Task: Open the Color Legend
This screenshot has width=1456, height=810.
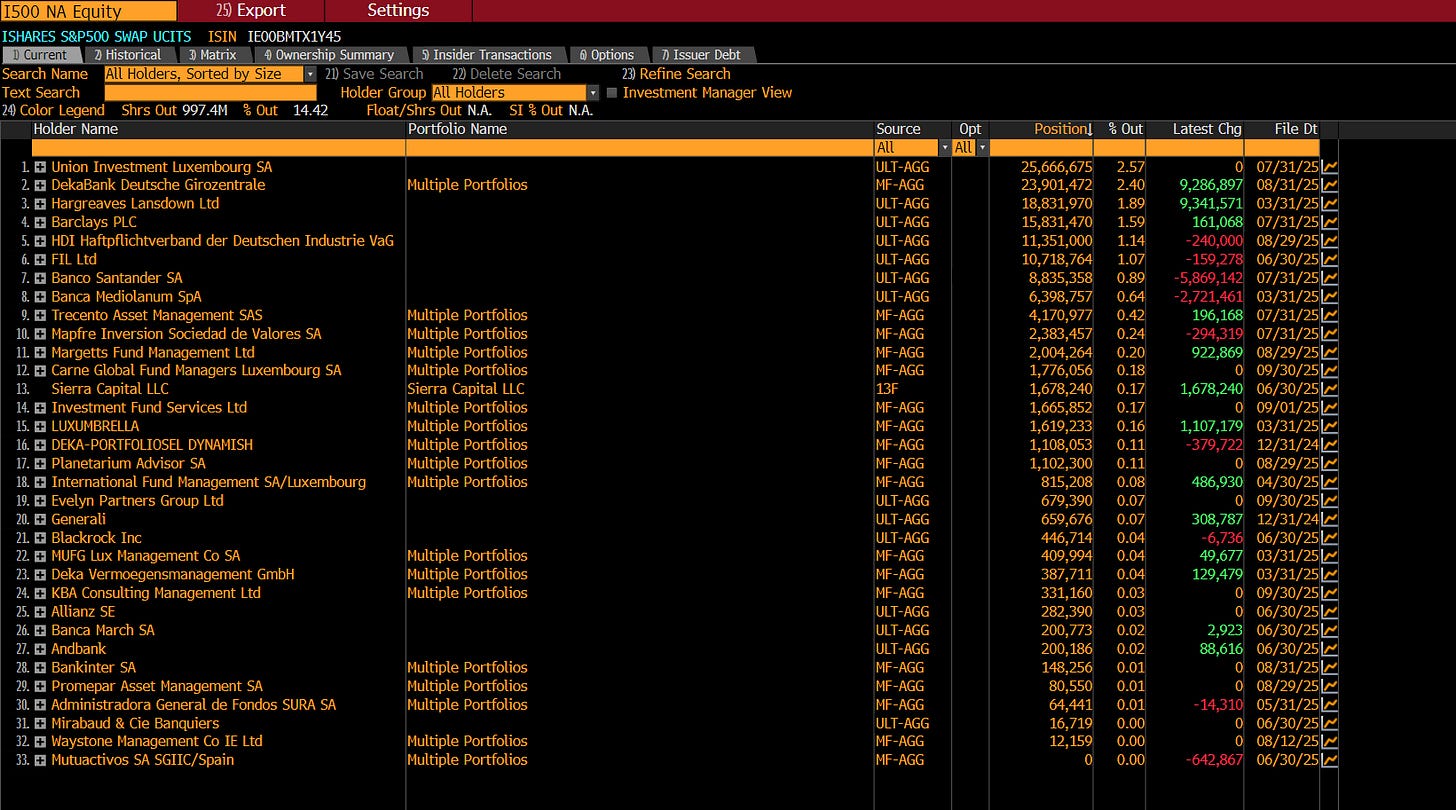Action: (x=53, y=111)
